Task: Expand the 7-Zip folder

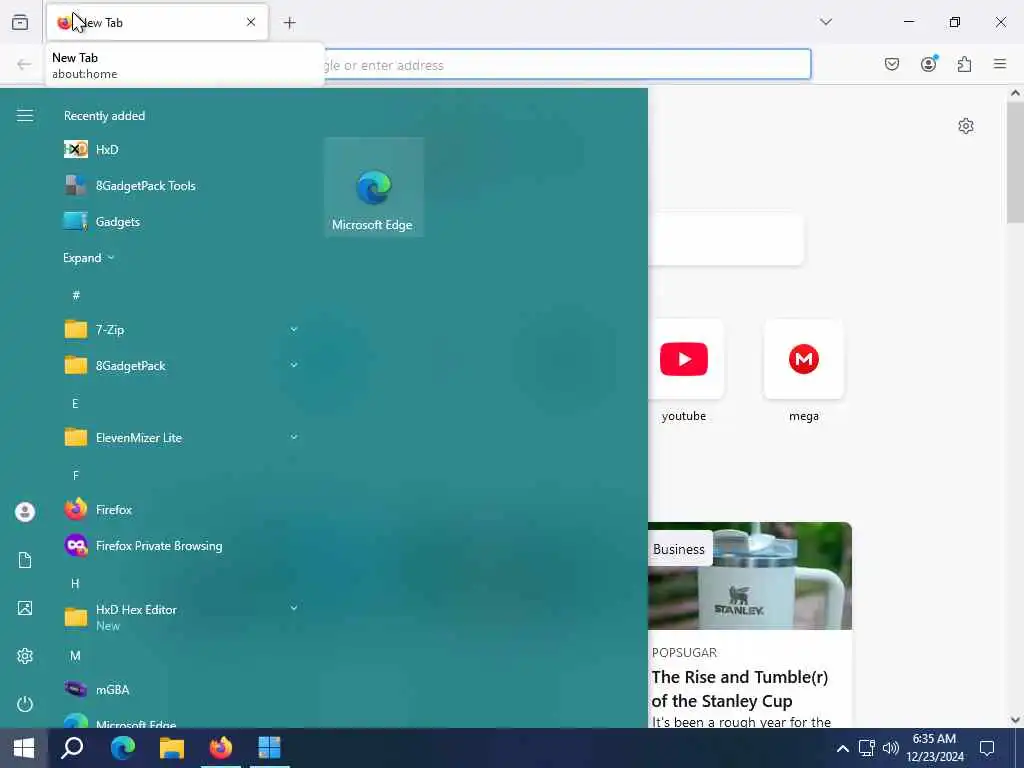Action: [294, 330]
